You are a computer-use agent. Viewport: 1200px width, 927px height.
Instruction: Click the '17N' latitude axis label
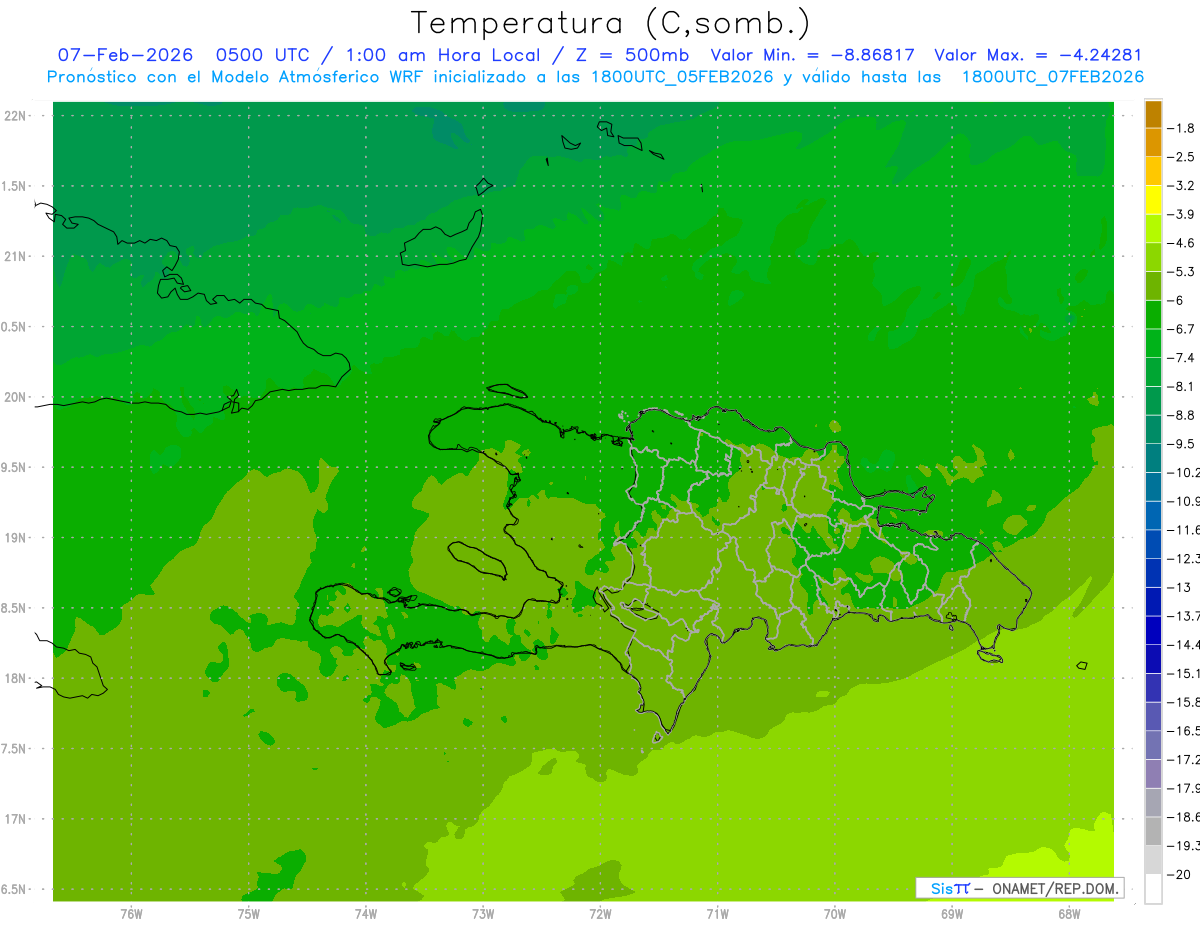[17, 819]
